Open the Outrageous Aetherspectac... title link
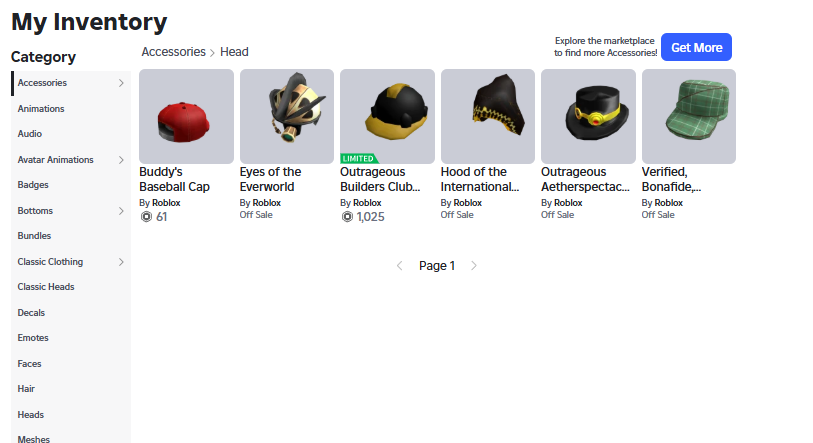813x443 pixels. tap(585, 179)
